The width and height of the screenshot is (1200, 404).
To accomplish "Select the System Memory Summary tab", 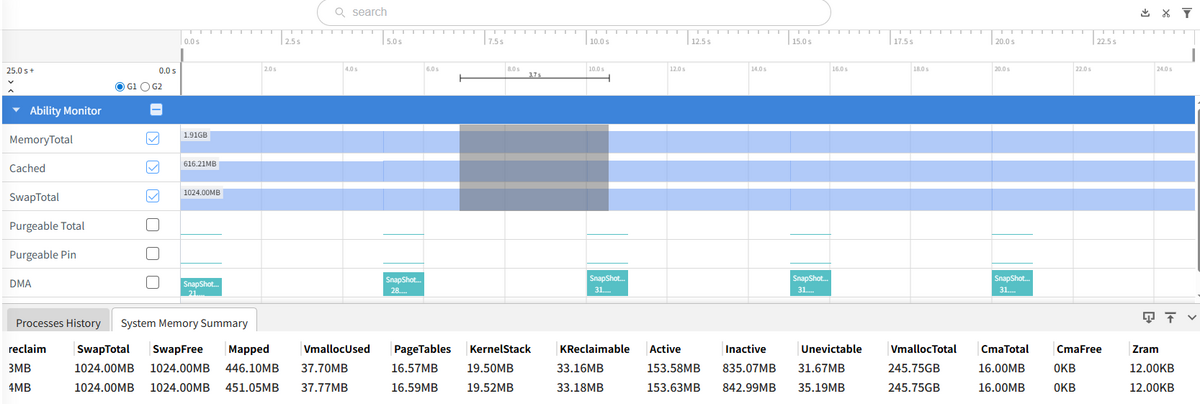I will click(x=184, y=323).
